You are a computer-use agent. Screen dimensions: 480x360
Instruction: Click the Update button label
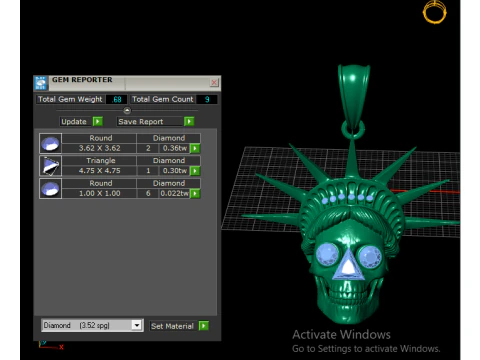click(x=74, y=122)
